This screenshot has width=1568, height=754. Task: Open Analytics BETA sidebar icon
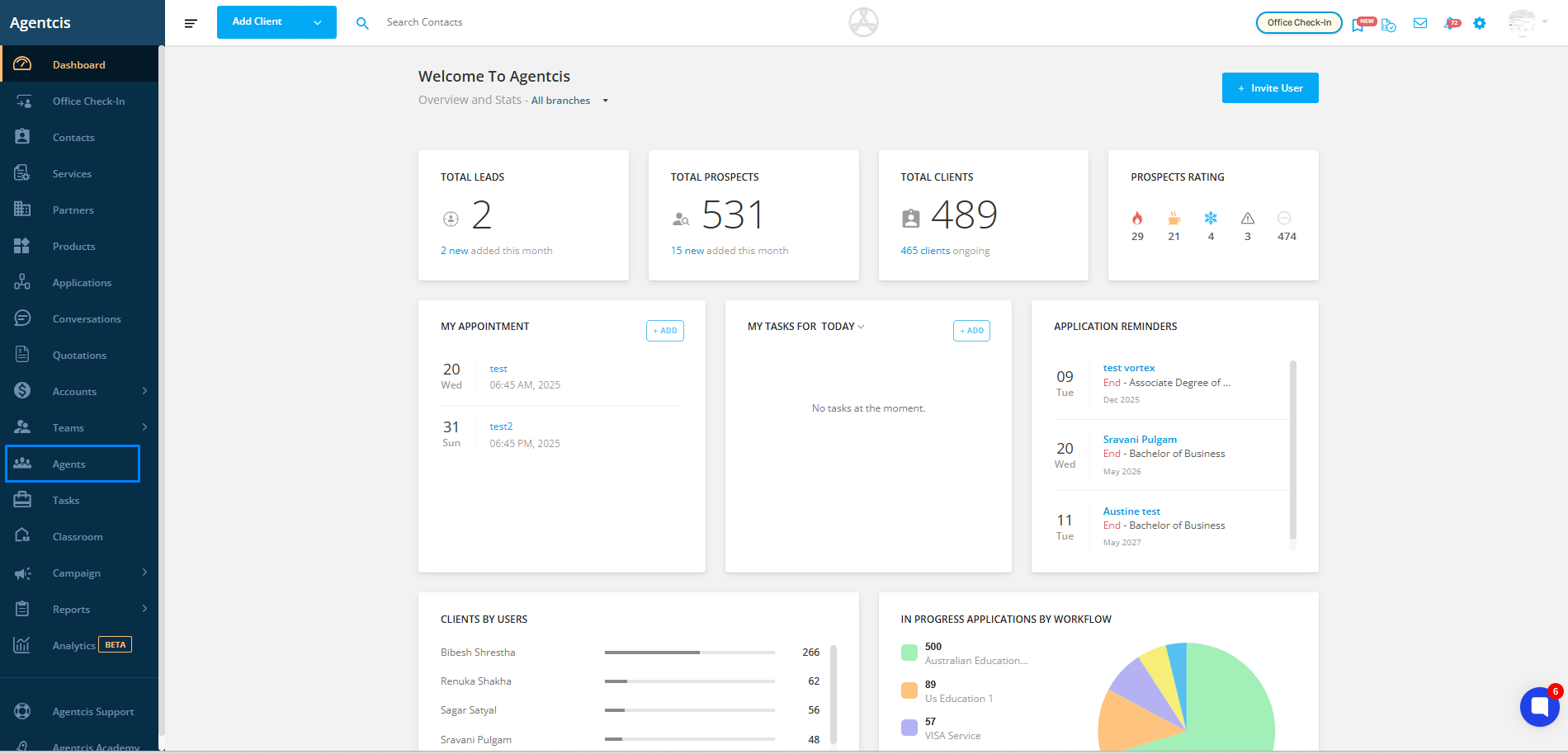tap(22, 645)
